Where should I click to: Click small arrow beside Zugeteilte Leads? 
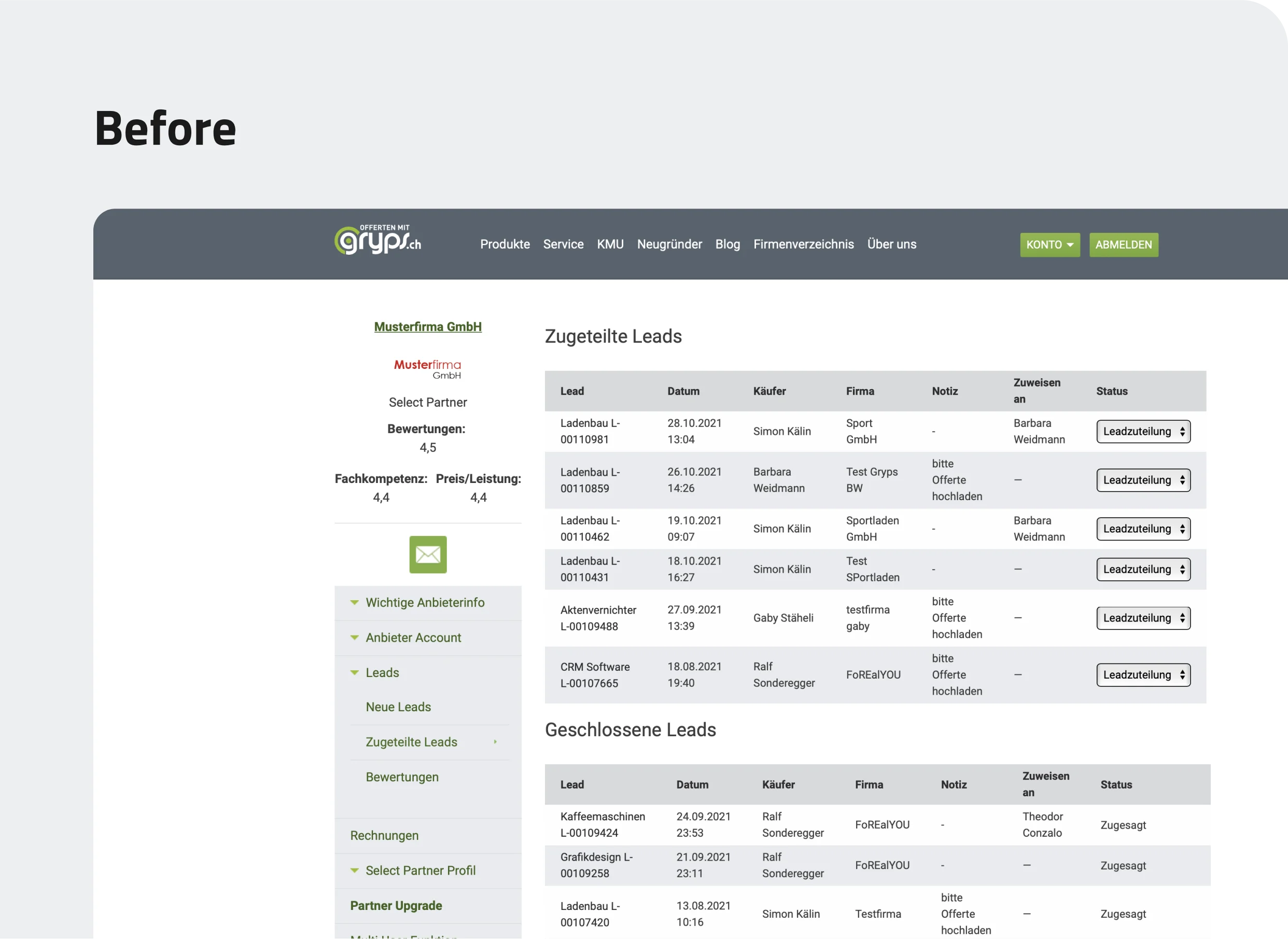point(495,742)
